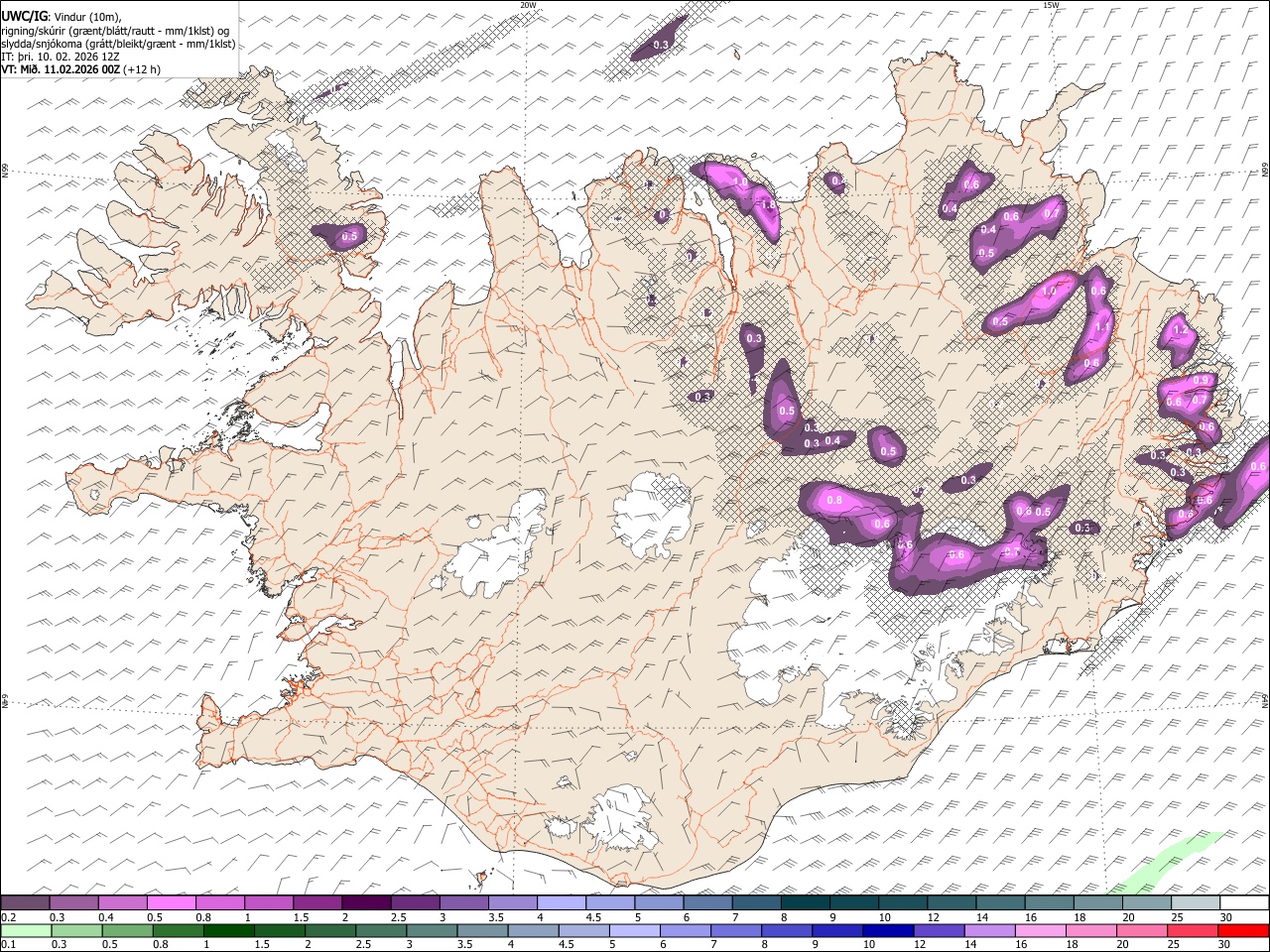Select the 'rigning/skúrir' legend description line
The width and height of the screenshot is (1270, 952).
[x=115, y=31]
